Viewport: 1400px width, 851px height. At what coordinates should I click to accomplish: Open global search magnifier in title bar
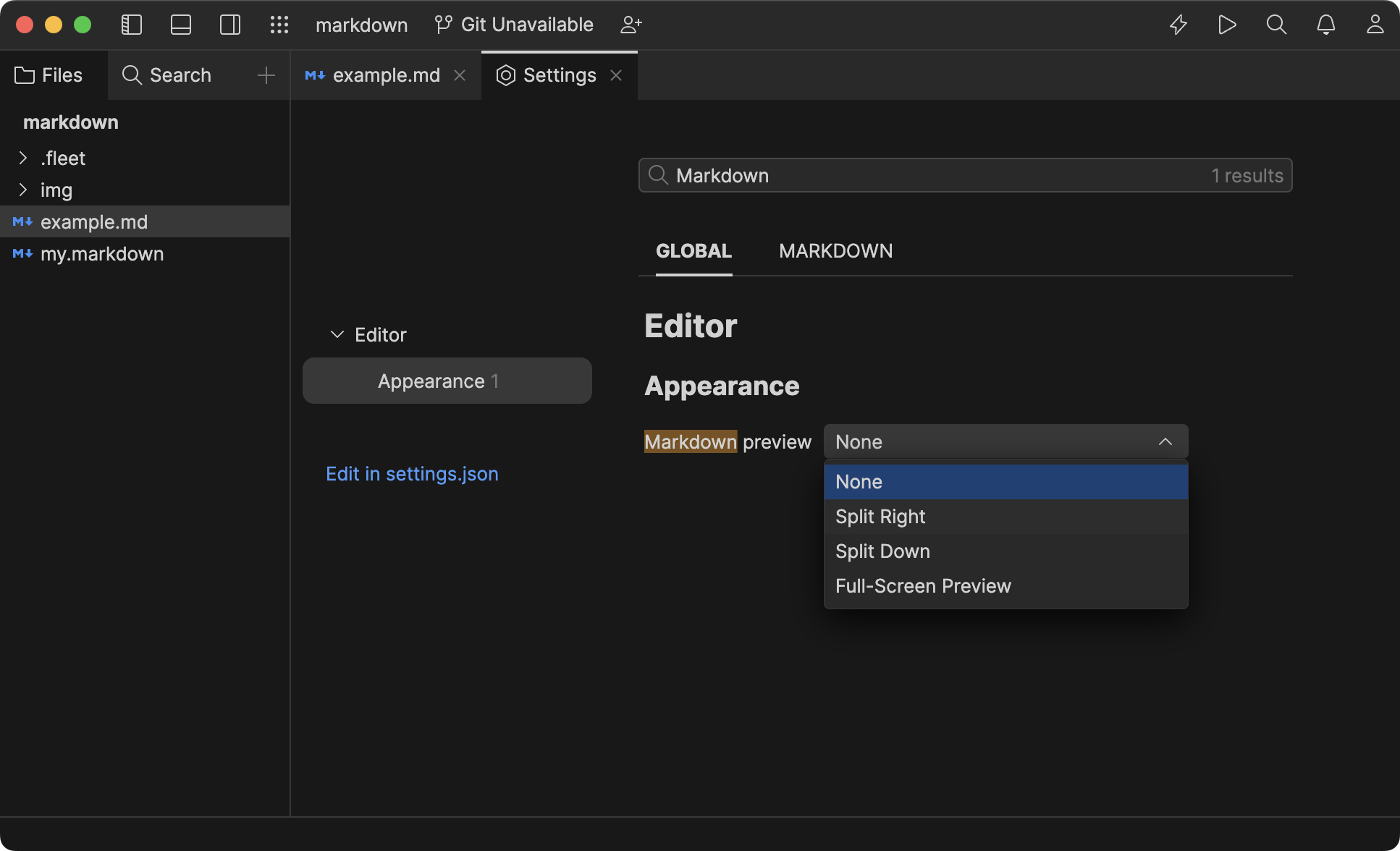click(x=1276, y=25)
